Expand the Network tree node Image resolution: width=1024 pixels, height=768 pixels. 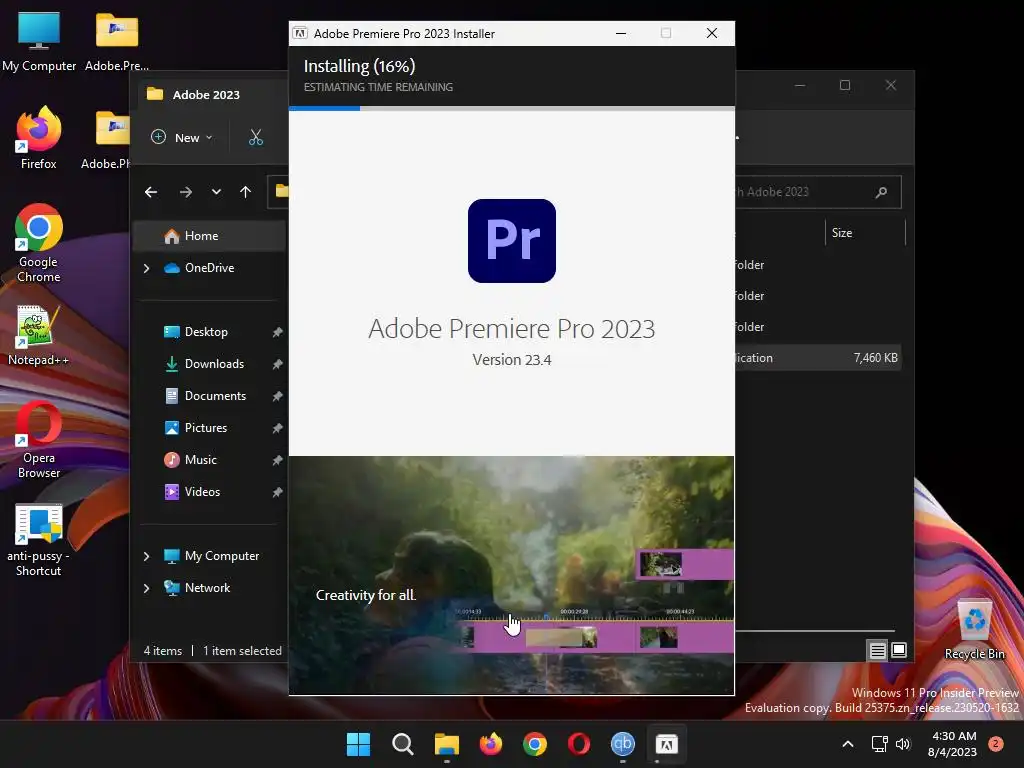coord(146,588)
